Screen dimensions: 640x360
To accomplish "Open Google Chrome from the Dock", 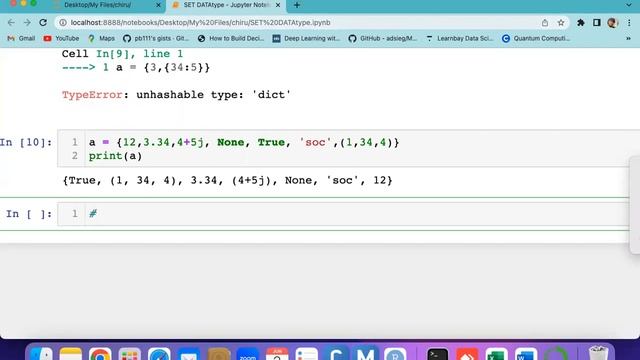I will tap(100, 353).
